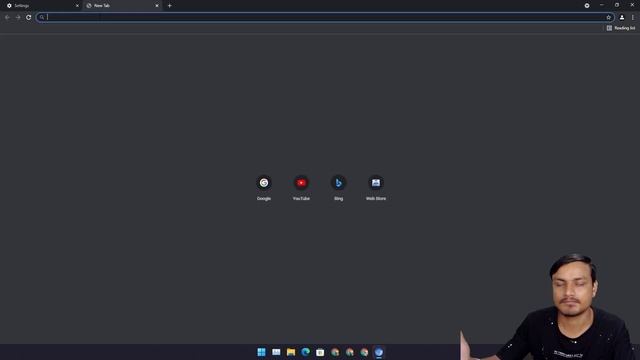Viewport: 640px width, 360px height.
Task: Open the Reading list
Action: (x=620, y=28)
